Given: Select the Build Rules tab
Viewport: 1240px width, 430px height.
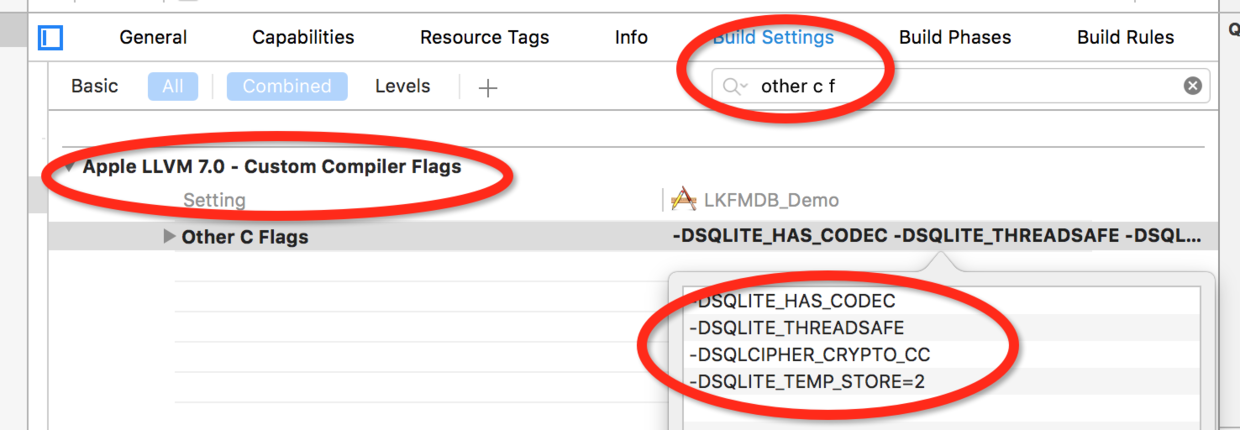Looking at the screenshot, I should [1125, 38].
